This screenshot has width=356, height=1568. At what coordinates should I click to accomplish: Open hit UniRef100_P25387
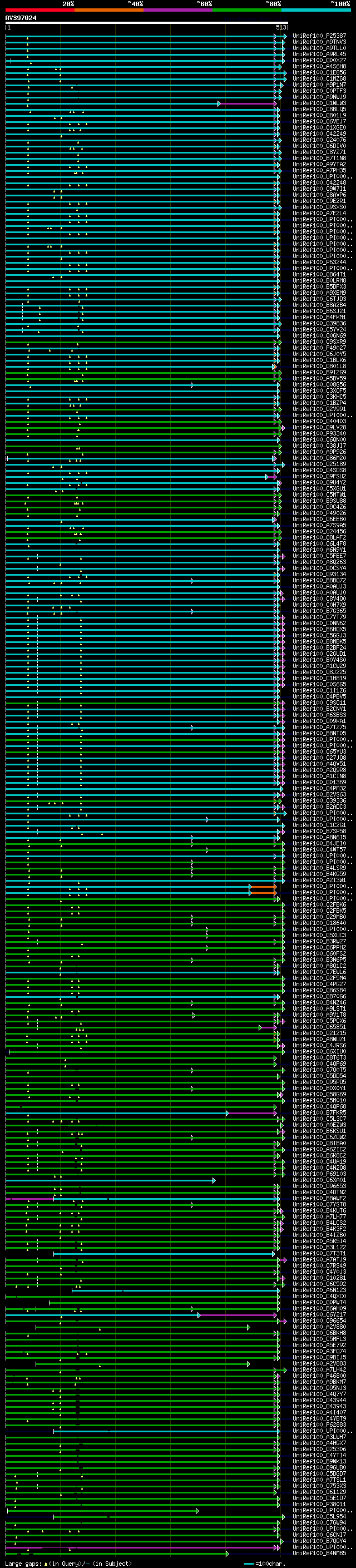pyautogui.click(x=319, y=36)
